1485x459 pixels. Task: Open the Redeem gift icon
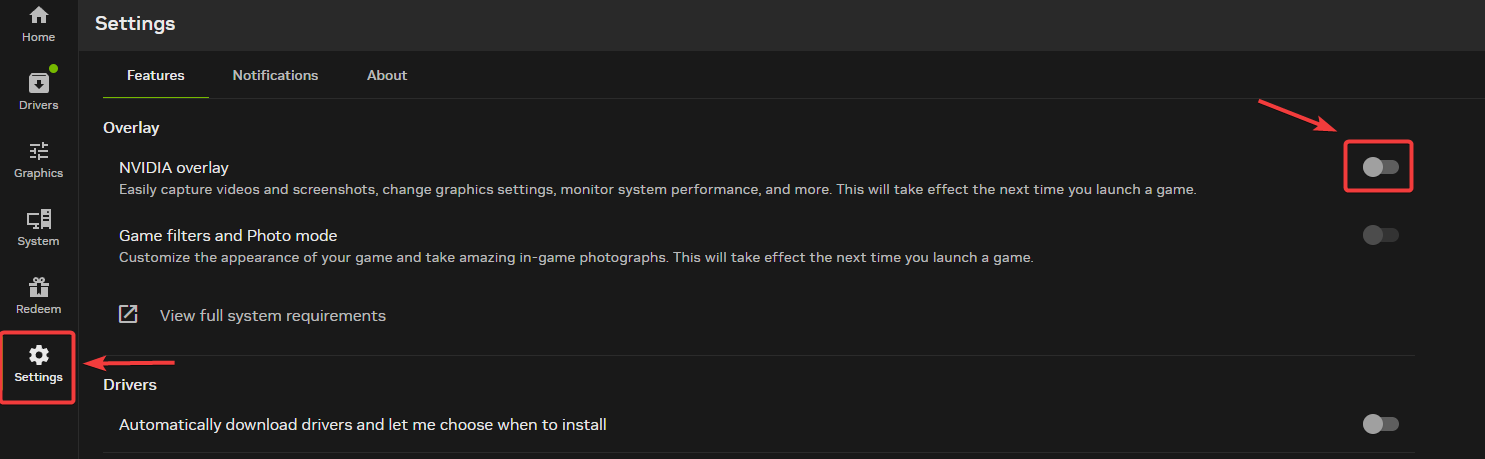[x=39, y=288]
